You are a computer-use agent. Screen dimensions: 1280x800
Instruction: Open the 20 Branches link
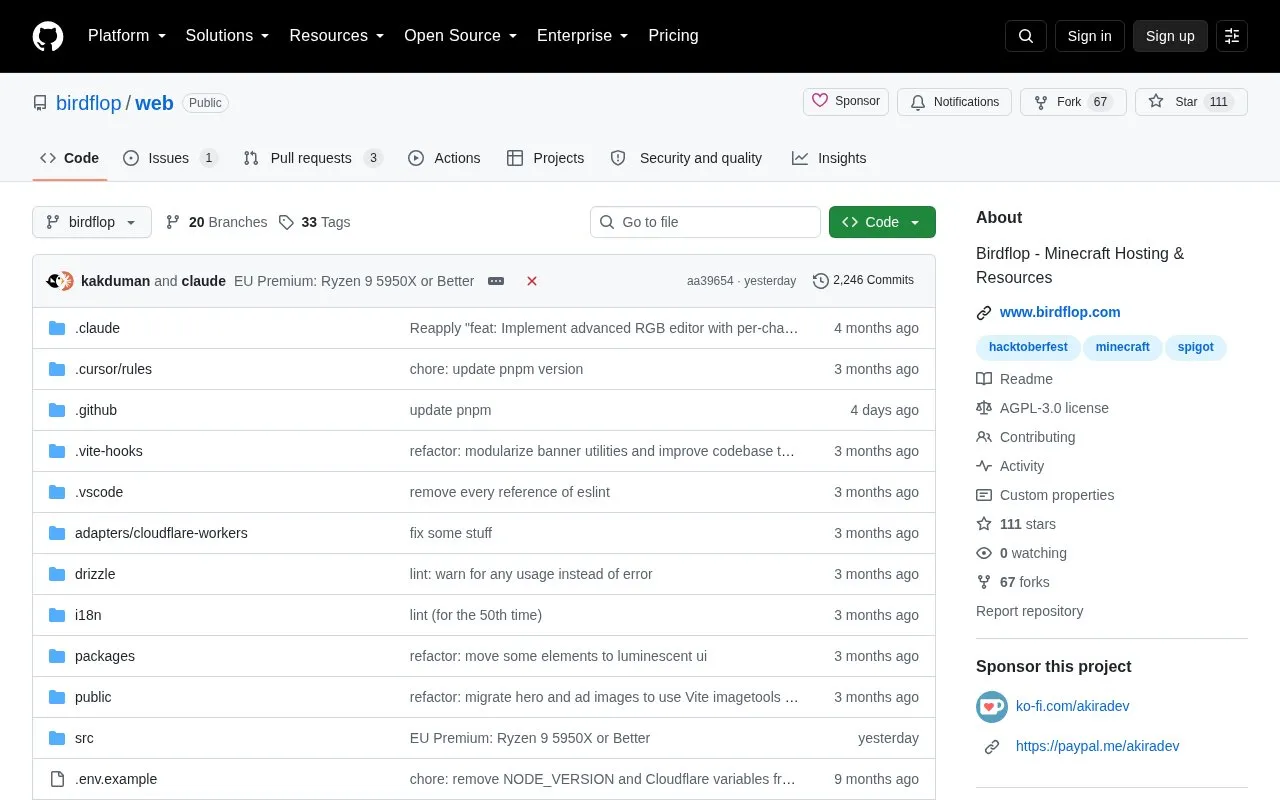[216, 222]
